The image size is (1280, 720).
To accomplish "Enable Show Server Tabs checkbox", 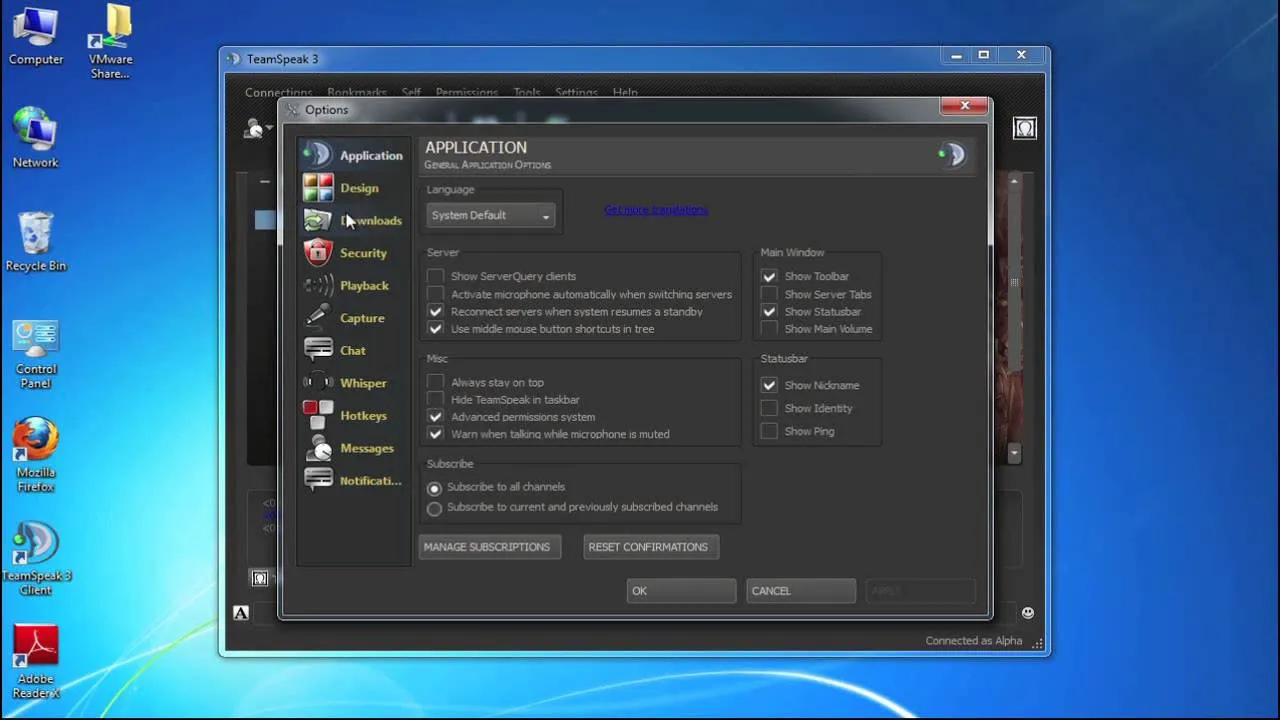I will click(769, 294).
